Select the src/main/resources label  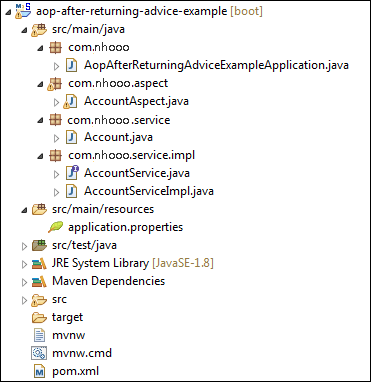[x=103, y=209]
